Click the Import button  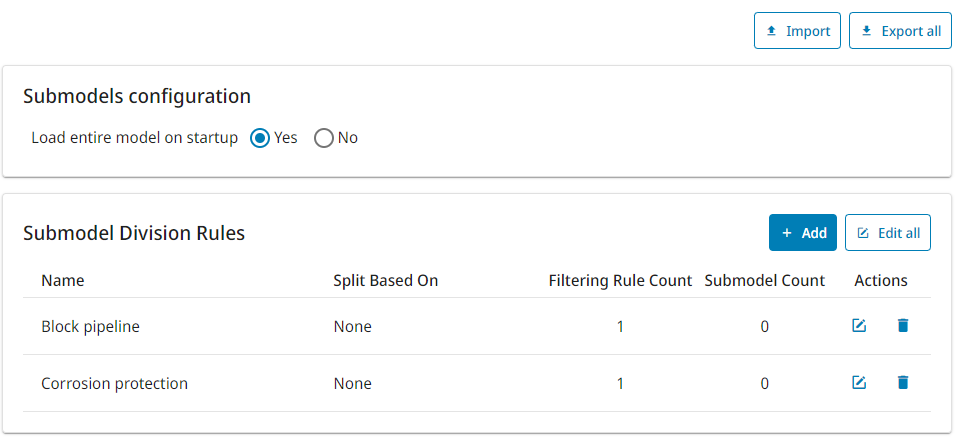pos(797,31)
